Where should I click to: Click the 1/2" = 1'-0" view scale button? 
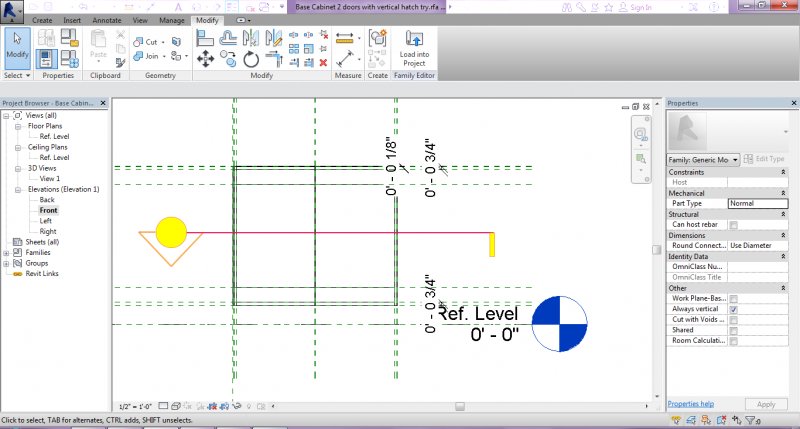pyautogui.click(x=135, y=407)
